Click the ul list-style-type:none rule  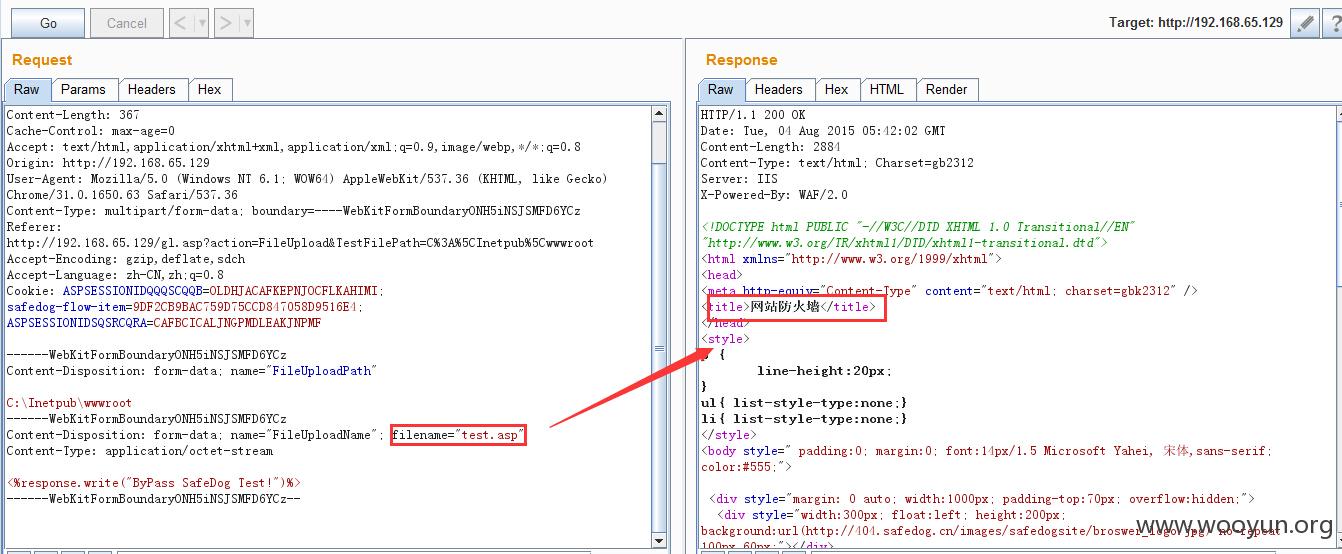coord(804,403)
